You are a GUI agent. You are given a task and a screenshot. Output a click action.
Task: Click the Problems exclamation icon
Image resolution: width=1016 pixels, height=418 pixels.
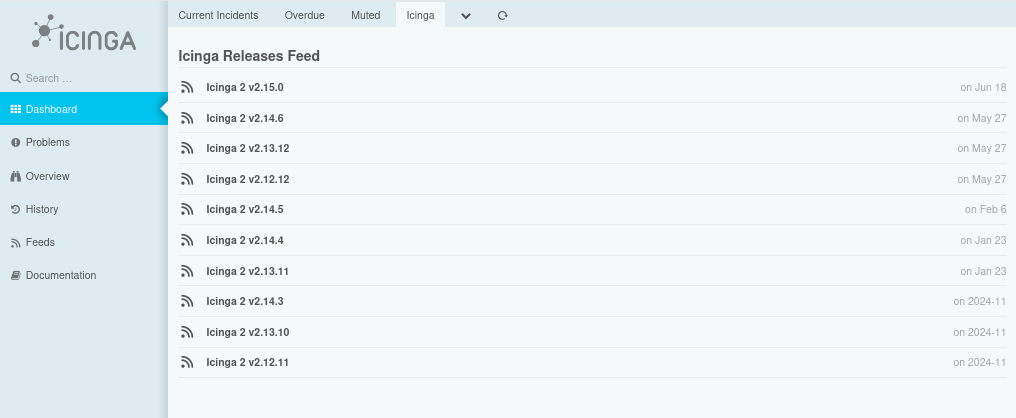coord(16,143)
